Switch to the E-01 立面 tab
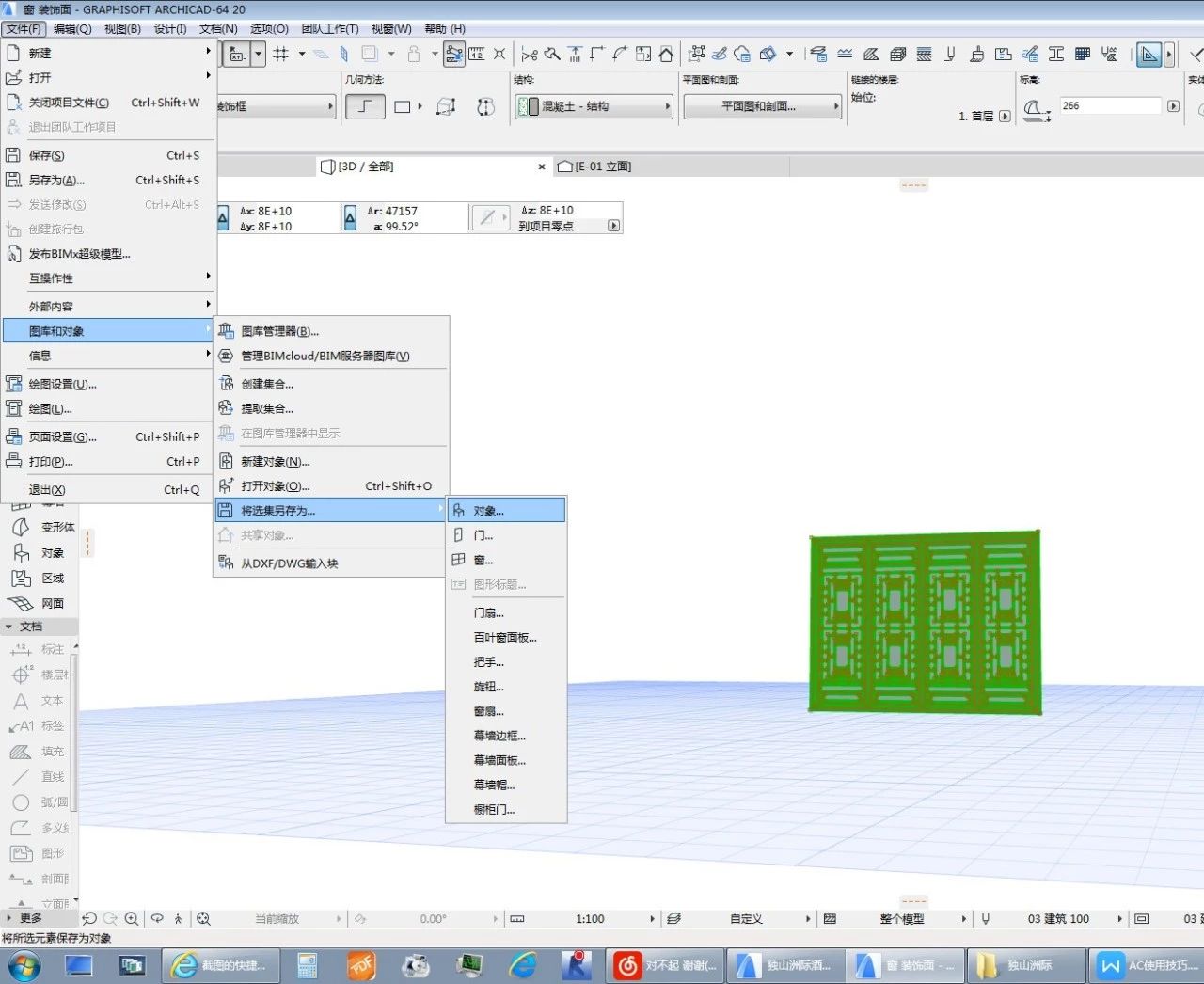The image size is (1204, 984). coord(594,167)
